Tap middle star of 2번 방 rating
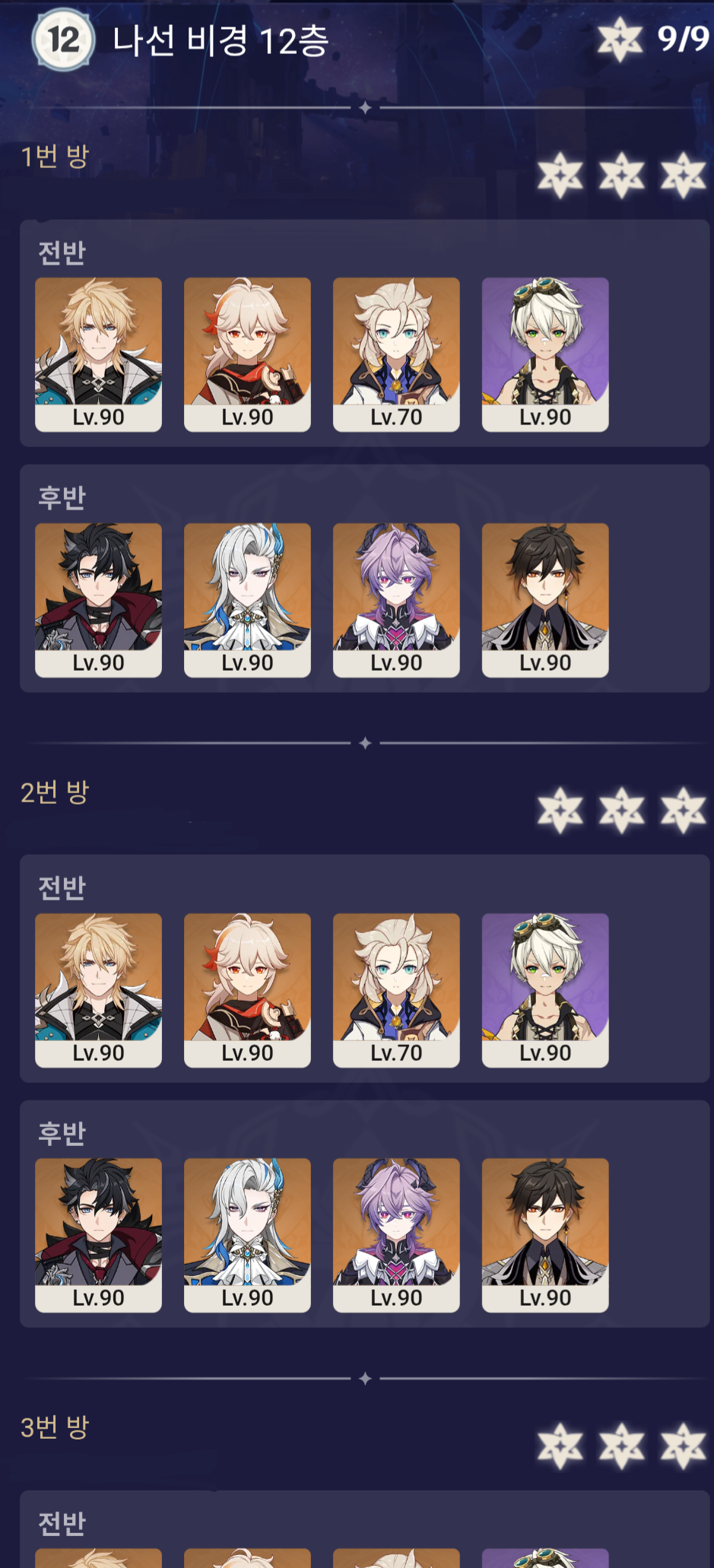This screenshot has height=1568, width=714. point(622,810)
